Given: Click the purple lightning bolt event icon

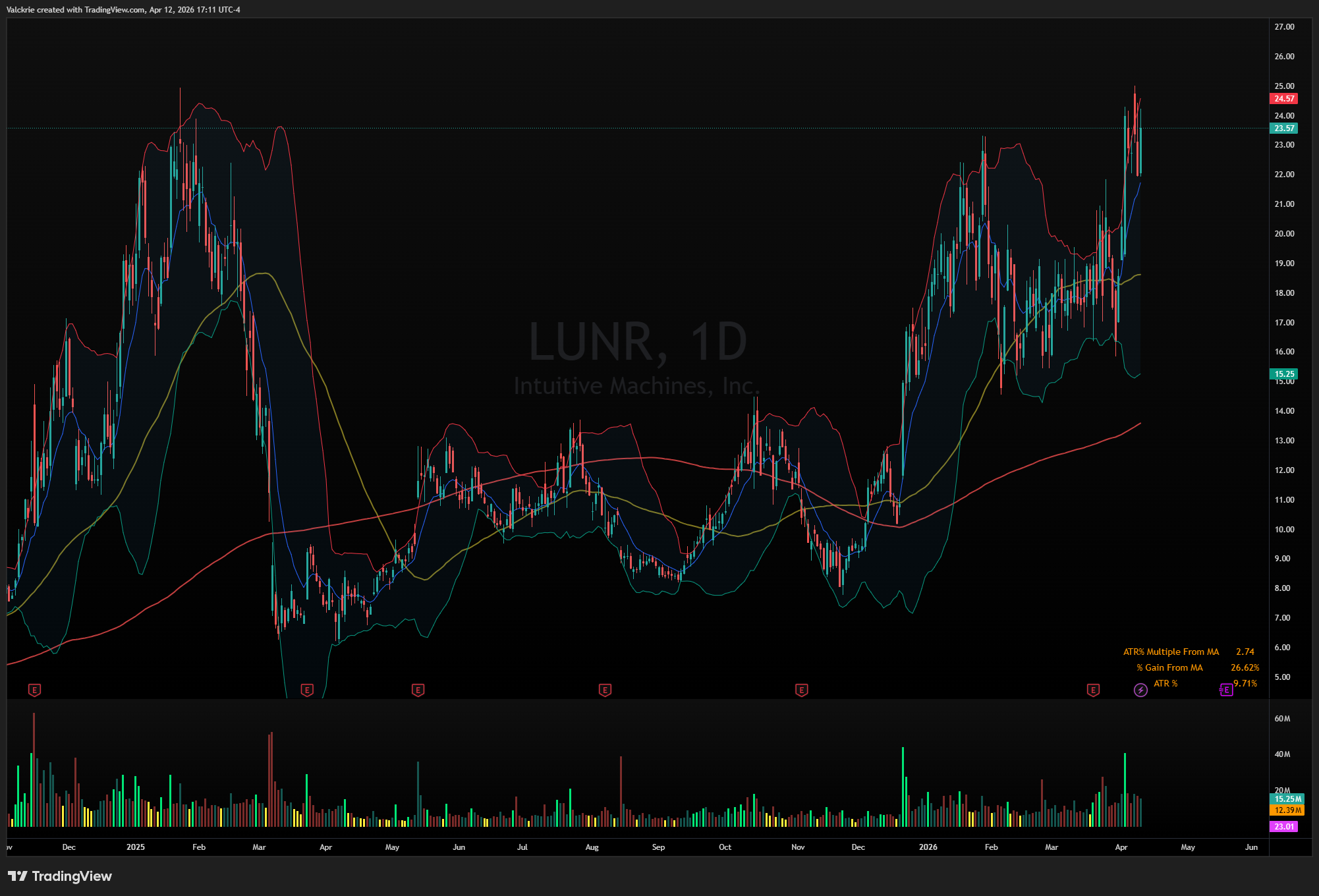Looking at the screenshot, I should coord(1140,690).
